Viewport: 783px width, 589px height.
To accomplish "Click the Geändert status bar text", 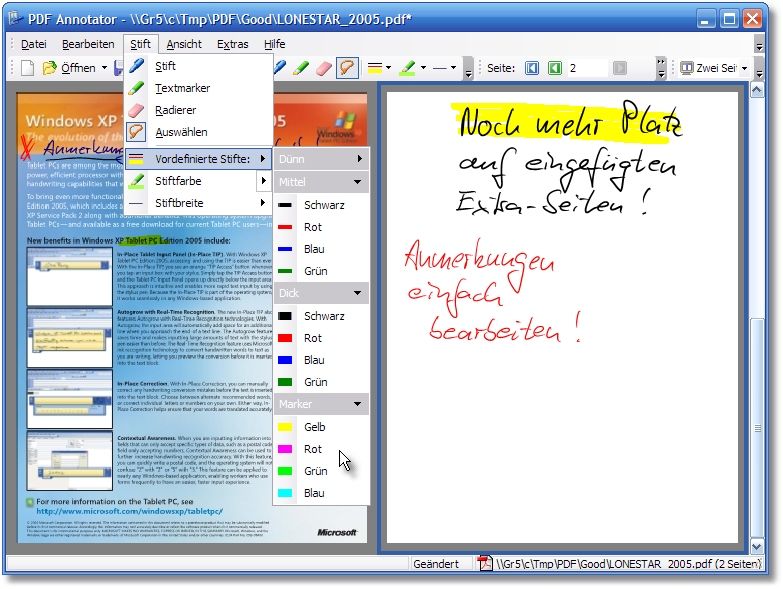I will (x=435, y=564).
